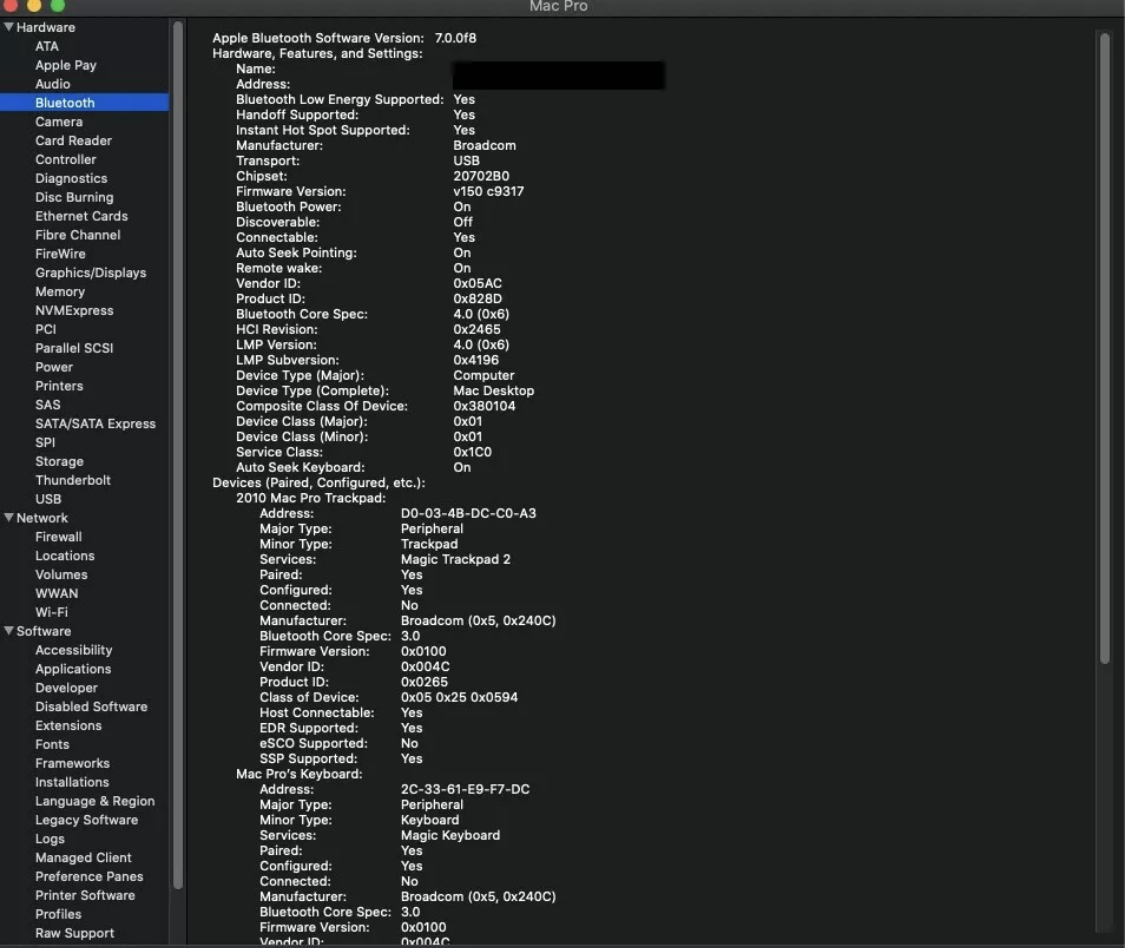
Task: Select Apple Pay in the sidebar
Action: (65, 65)
